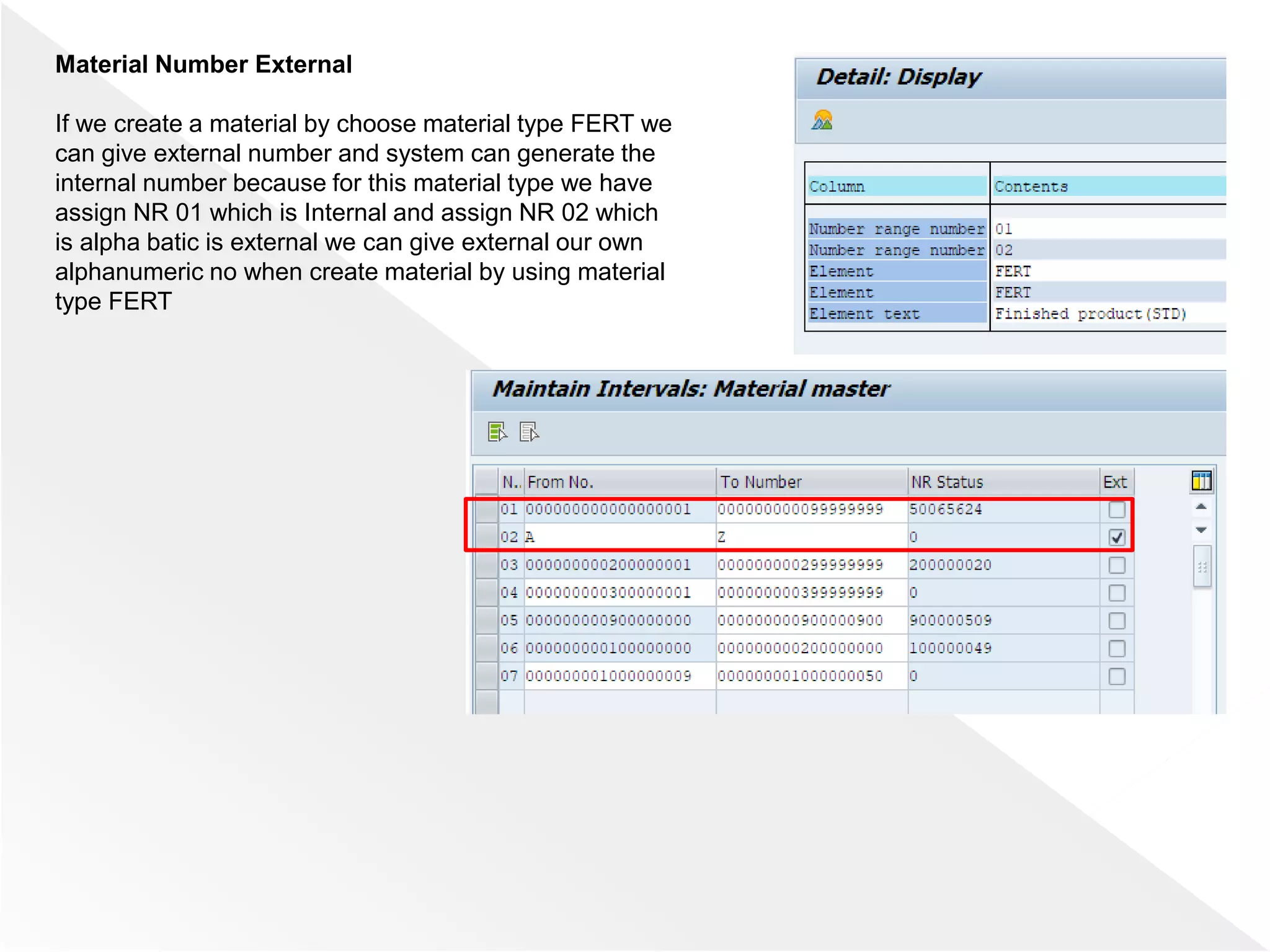The image size is (1270, 952).
Task: Toggle Ext checkbox for interval 01
Action: point(1117,509)
